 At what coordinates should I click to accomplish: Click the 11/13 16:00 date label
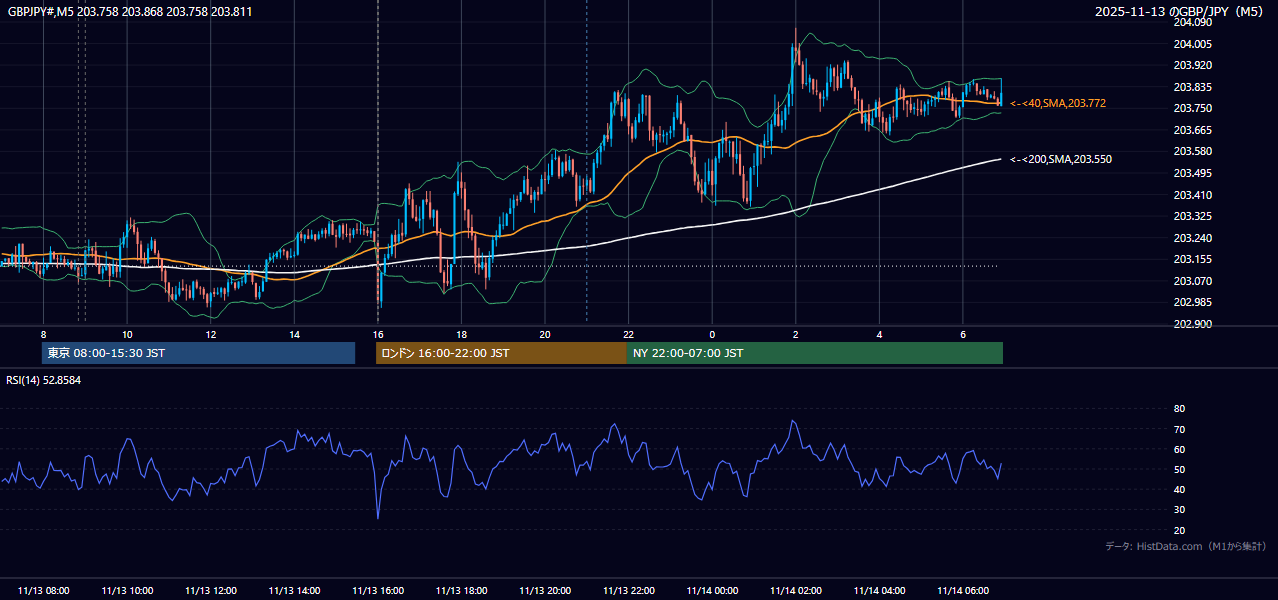pyautogui.click(x=378, y=591)
